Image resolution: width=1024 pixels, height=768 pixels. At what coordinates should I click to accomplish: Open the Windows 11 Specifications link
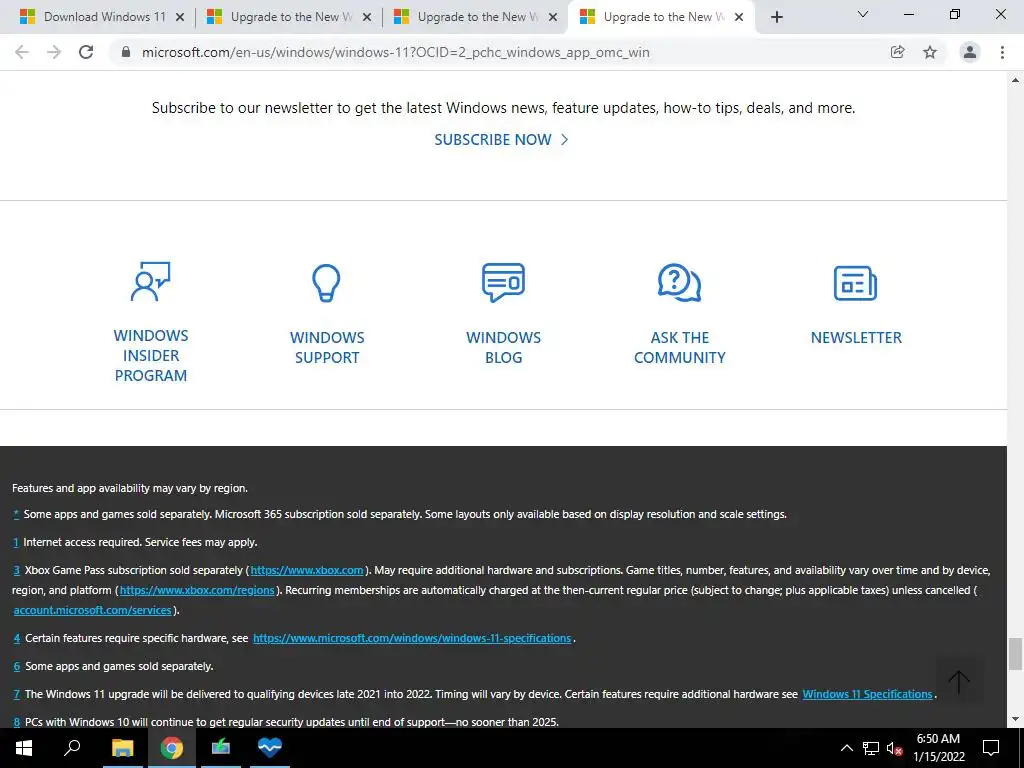click(x=867, y=694)
